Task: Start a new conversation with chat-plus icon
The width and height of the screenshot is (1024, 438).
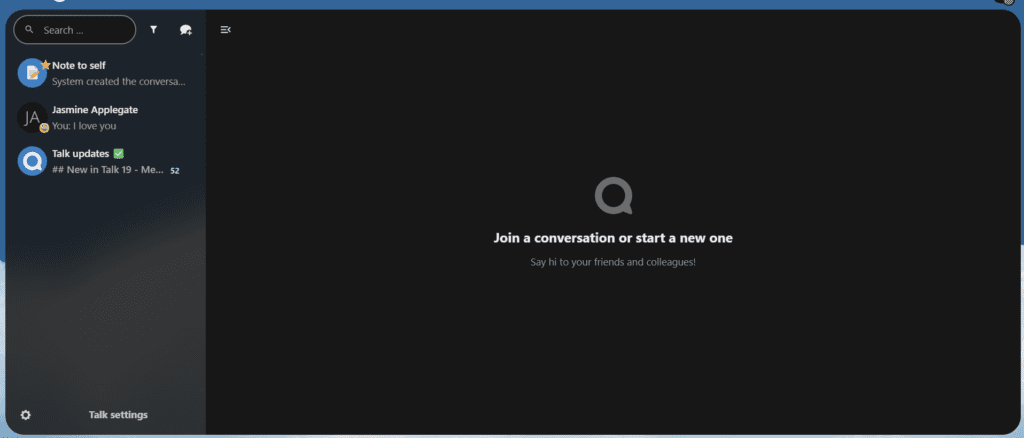Action: [185, 30]
